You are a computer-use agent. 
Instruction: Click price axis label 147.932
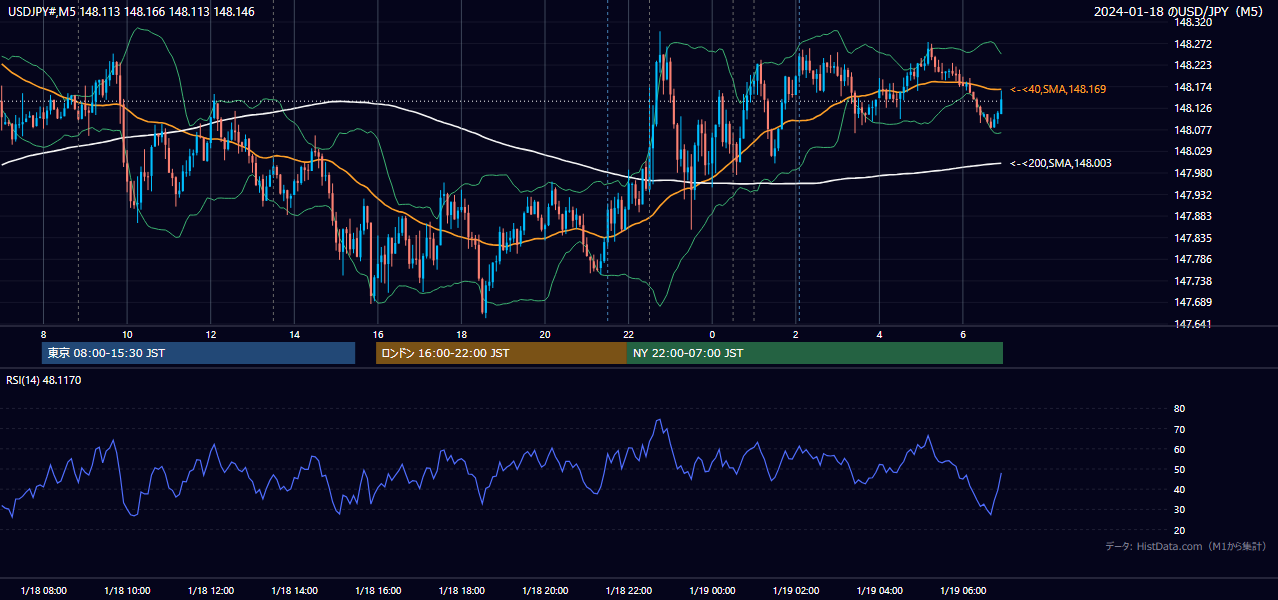pos(1193,195)
